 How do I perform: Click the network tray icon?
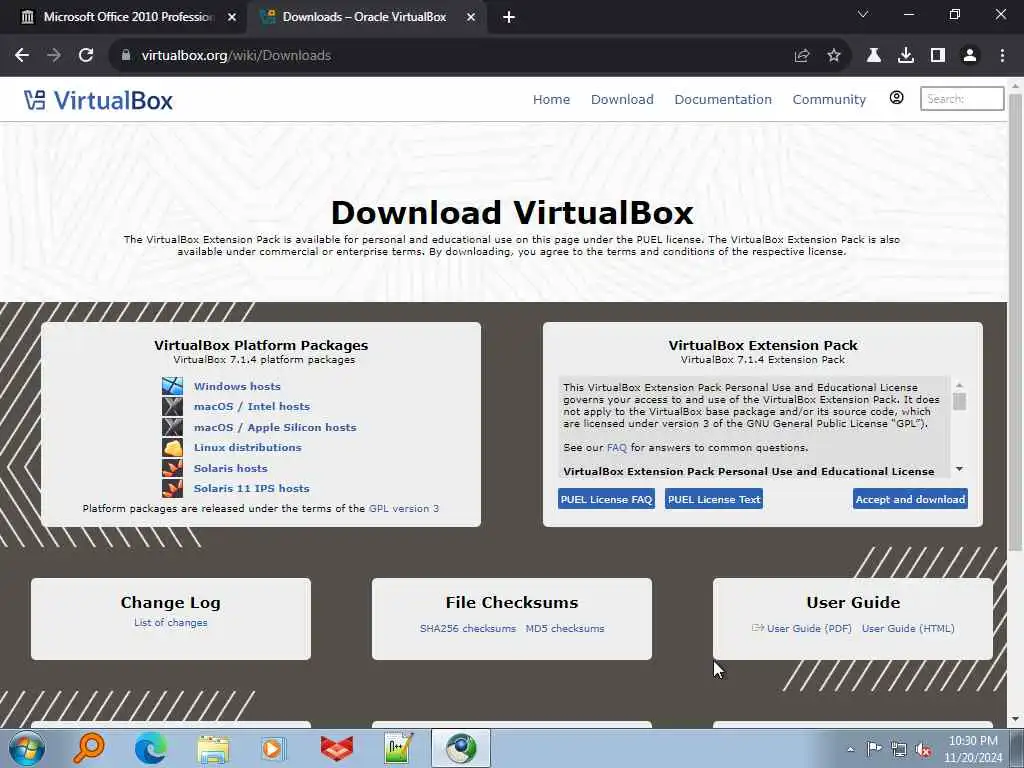coord(899,750)
